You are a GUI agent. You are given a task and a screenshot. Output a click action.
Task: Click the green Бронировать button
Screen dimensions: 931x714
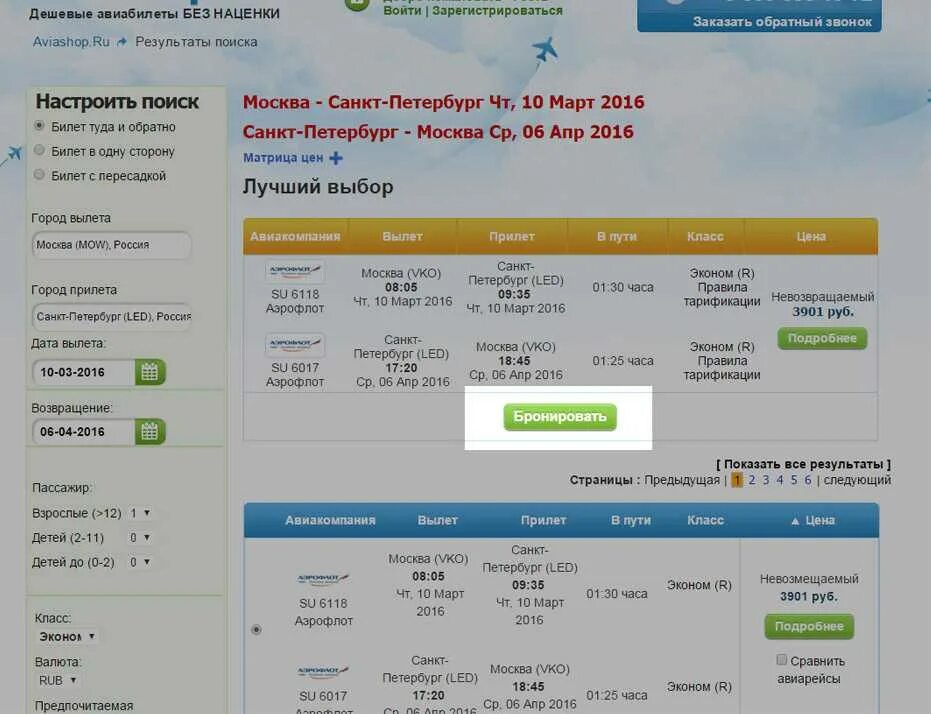click(560, 417)
